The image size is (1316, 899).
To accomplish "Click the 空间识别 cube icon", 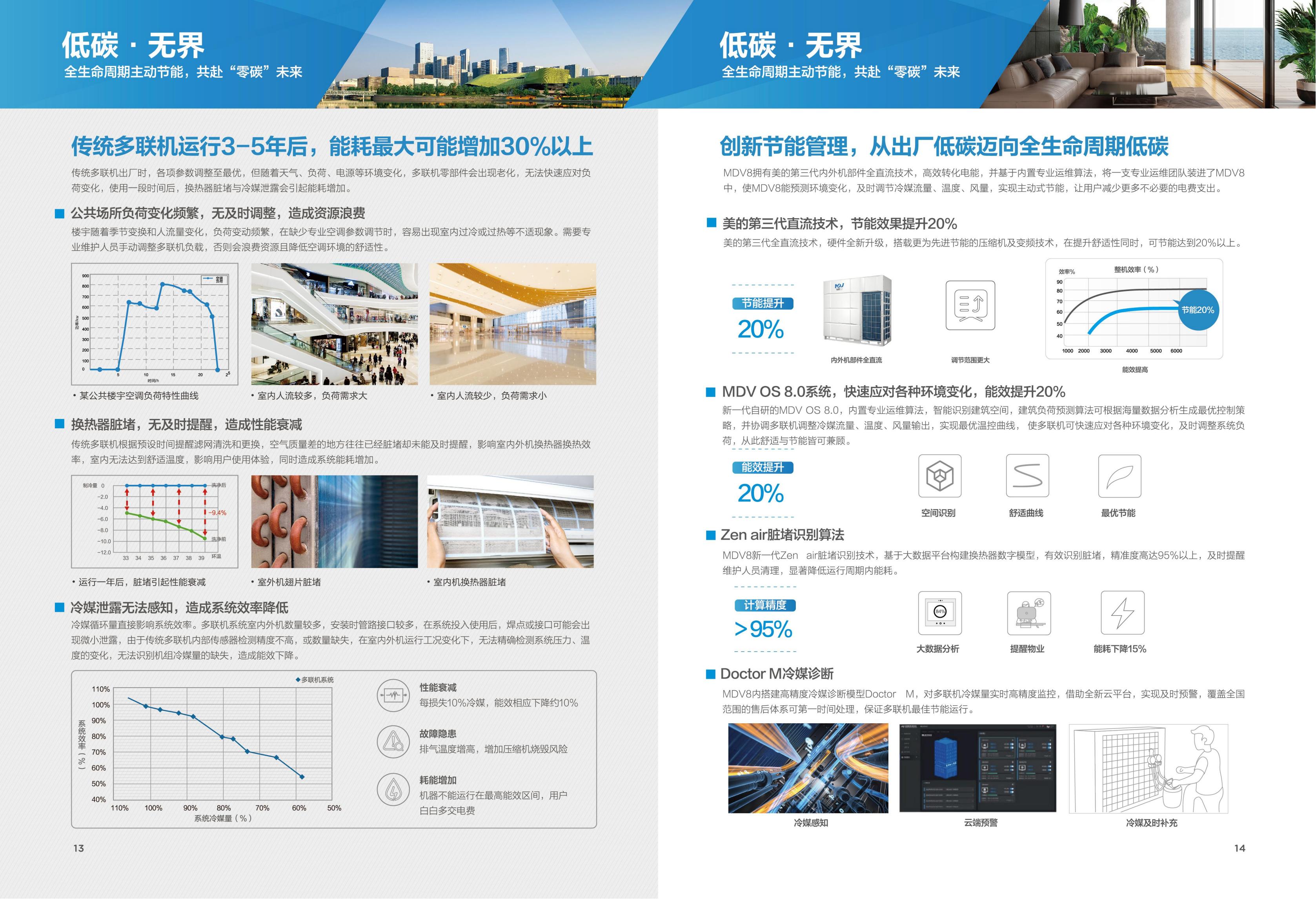I will coord(939,476).
